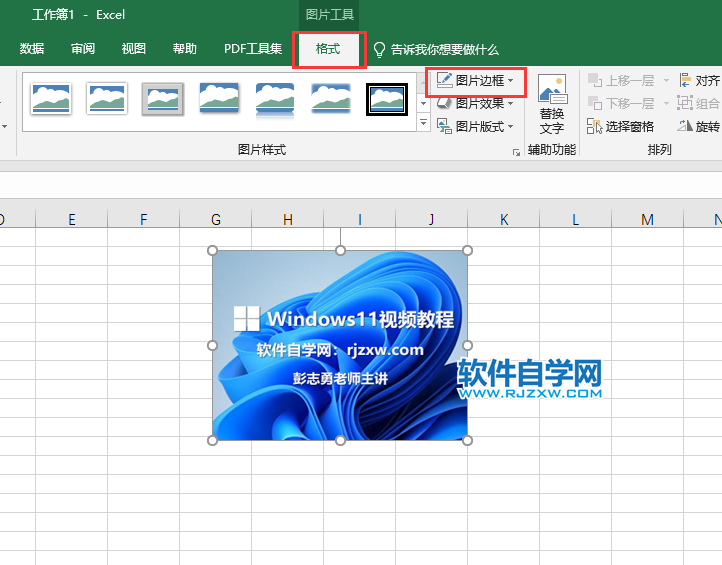Click the bottom-right resize handle of picture

tap(467, 441)
